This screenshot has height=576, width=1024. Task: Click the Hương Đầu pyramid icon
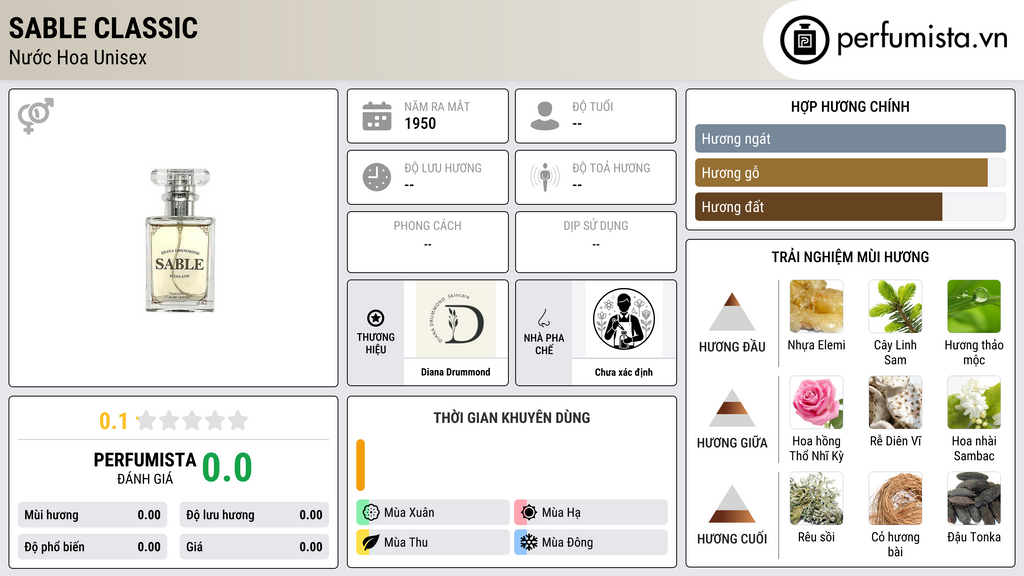[732, 312]
